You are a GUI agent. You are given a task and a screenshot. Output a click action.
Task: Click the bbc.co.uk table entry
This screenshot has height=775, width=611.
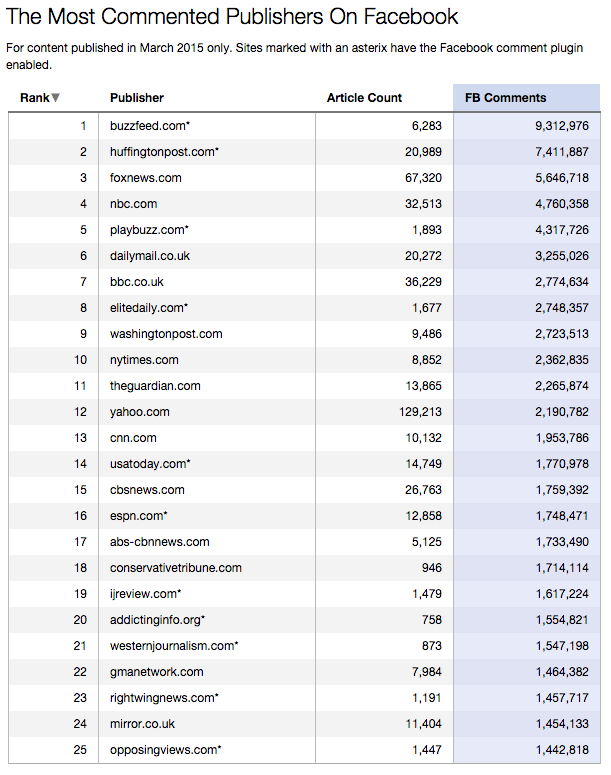tap(136, 282)
